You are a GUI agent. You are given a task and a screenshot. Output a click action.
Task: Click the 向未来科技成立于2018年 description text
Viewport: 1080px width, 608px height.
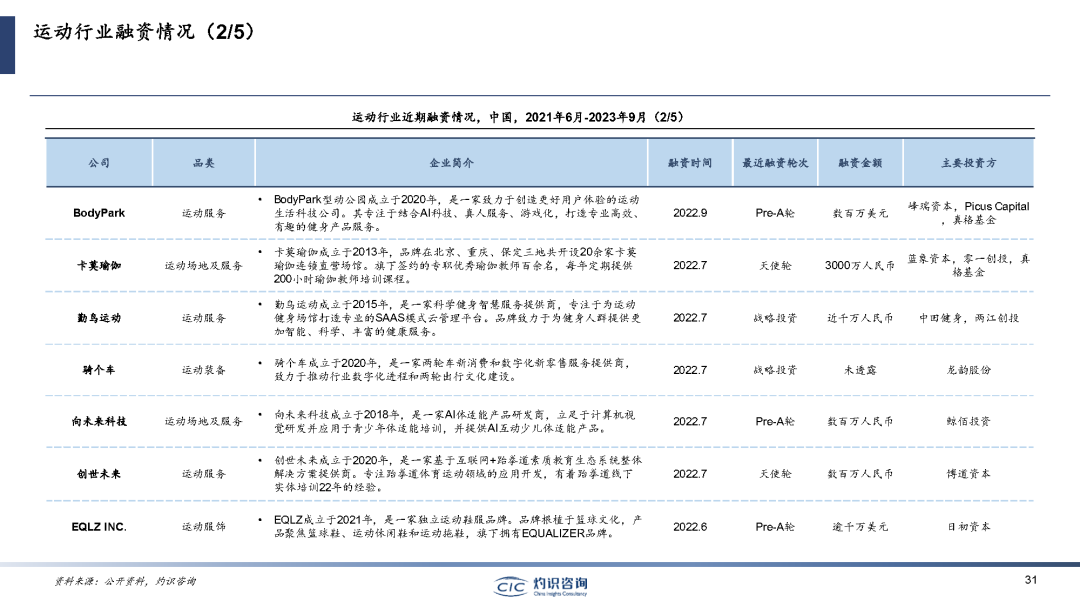tap(455, 421)
